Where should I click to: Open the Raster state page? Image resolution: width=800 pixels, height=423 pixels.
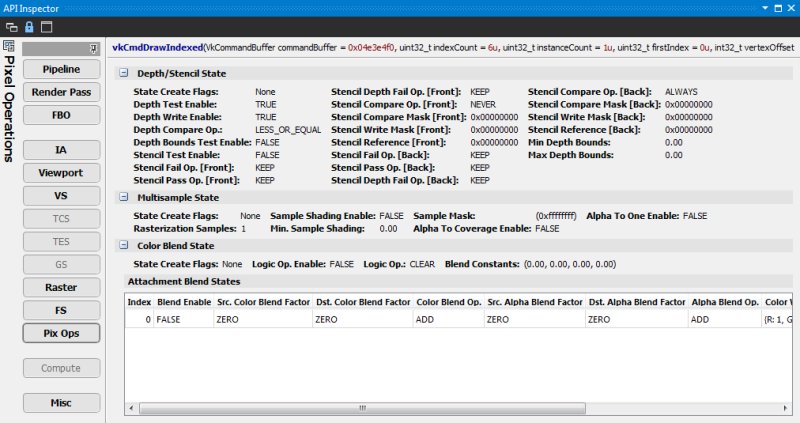[61, 287]
